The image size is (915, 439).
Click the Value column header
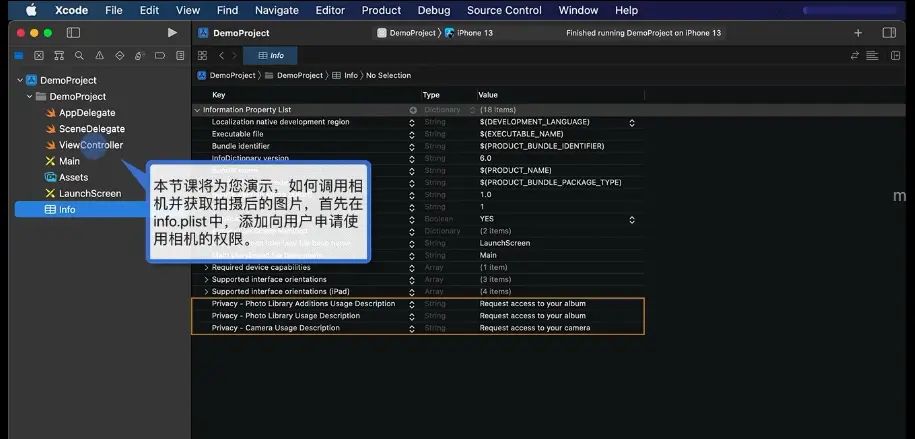pos(488,95)
